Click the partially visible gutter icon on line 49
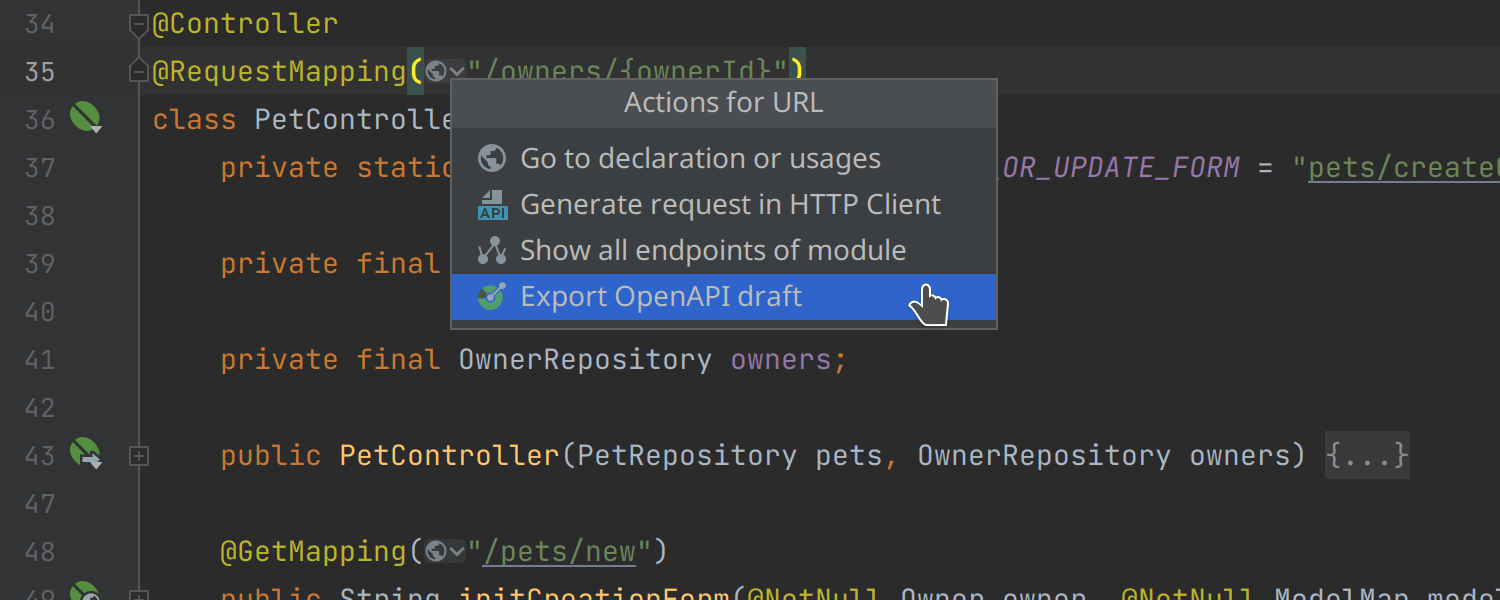This screenshot has height=600, width=1500. click(86, 592)
